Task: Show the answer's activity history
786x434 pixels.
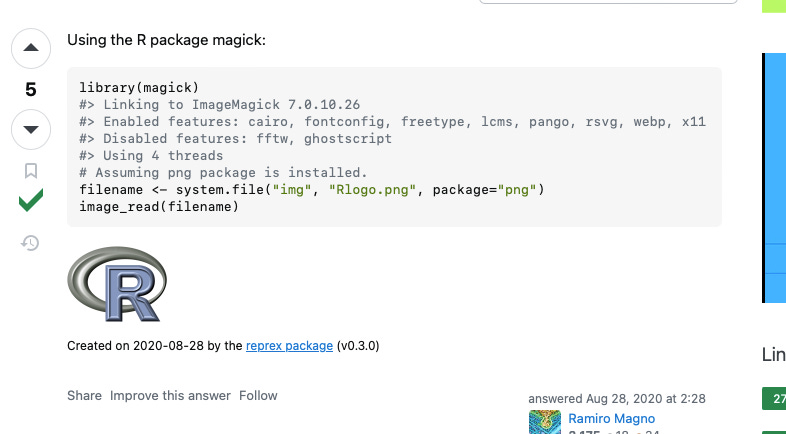Action: 30,242
